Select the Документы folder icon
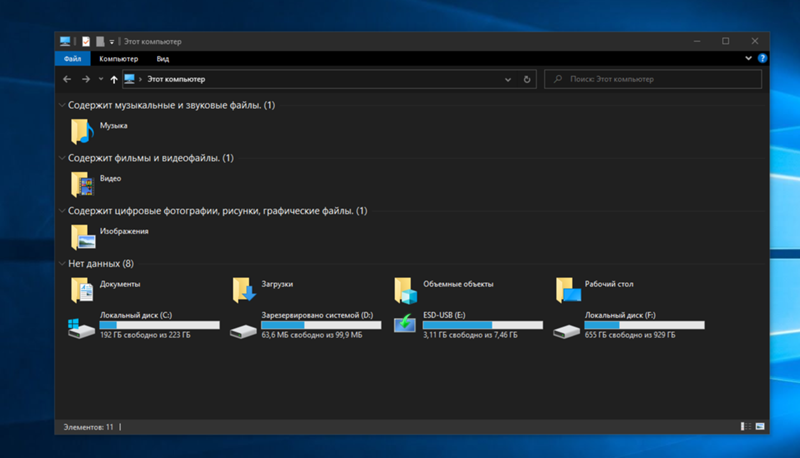 [x=82, y=290]
